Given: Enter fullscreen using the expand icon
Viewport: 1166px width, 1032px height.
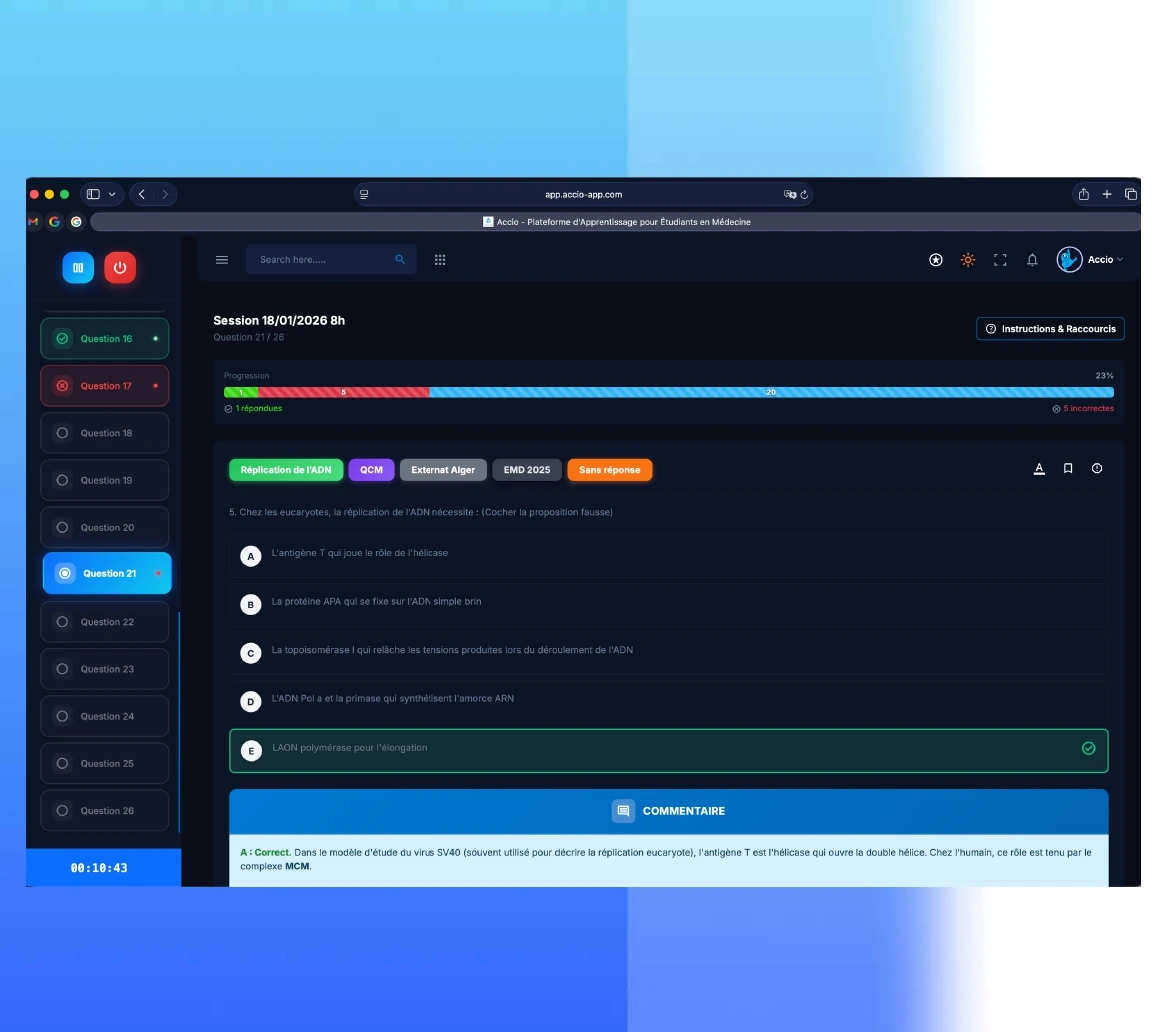Looking at the screenshot, I should tap(999, 260).
